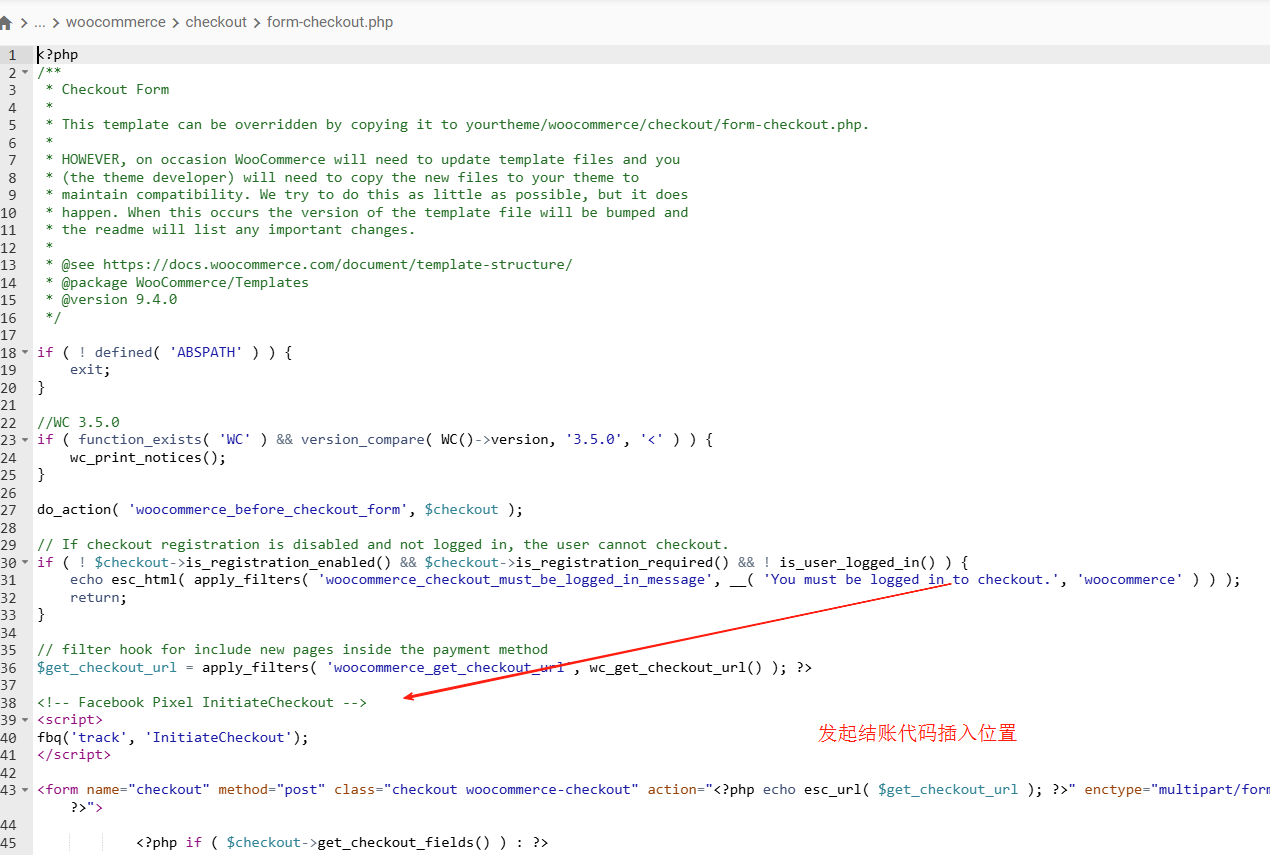The width and height of the screenshot is (1270, 855).
Task: Click line number 36 in the gutter
Action: [8, 667]
